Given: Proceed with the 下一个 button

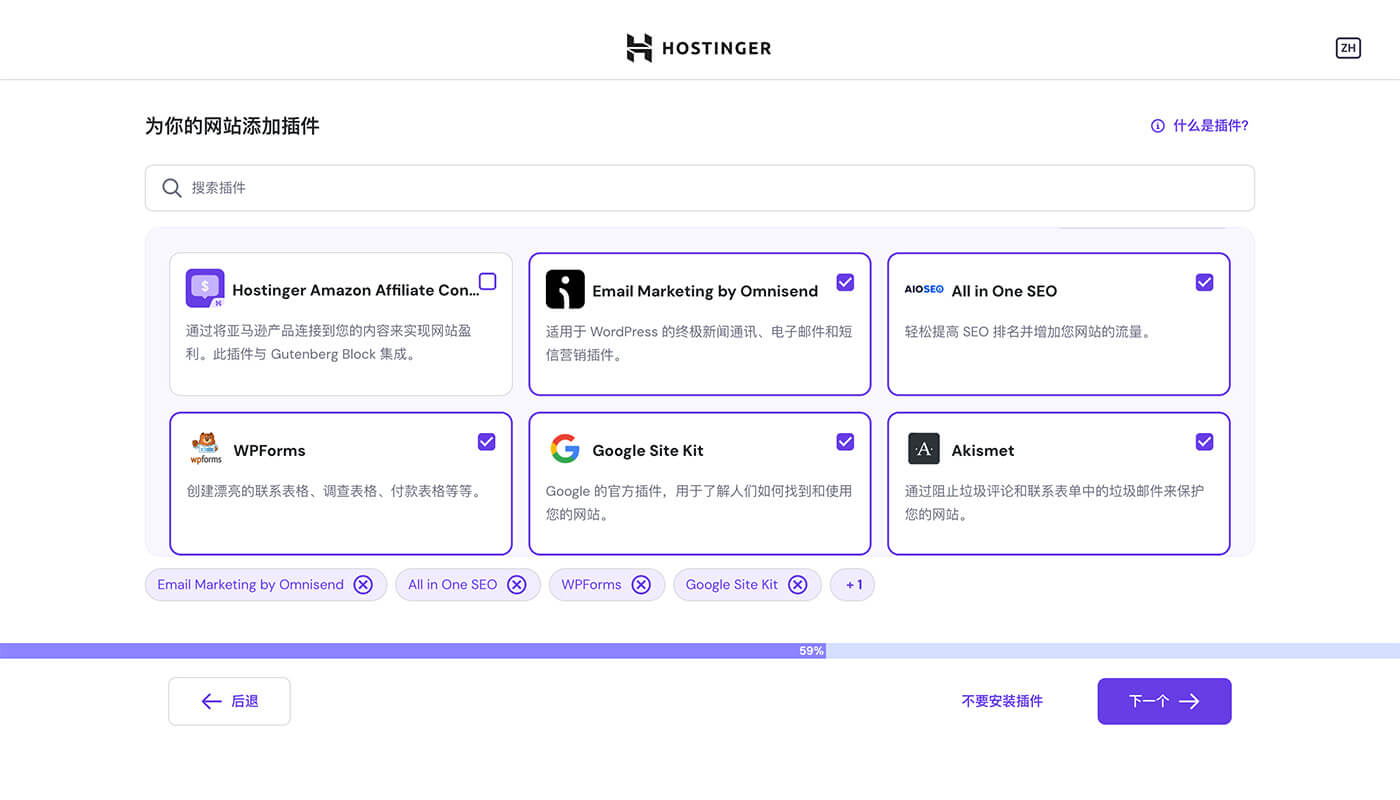Looking at the screenshot, I should pos(1164,702).
